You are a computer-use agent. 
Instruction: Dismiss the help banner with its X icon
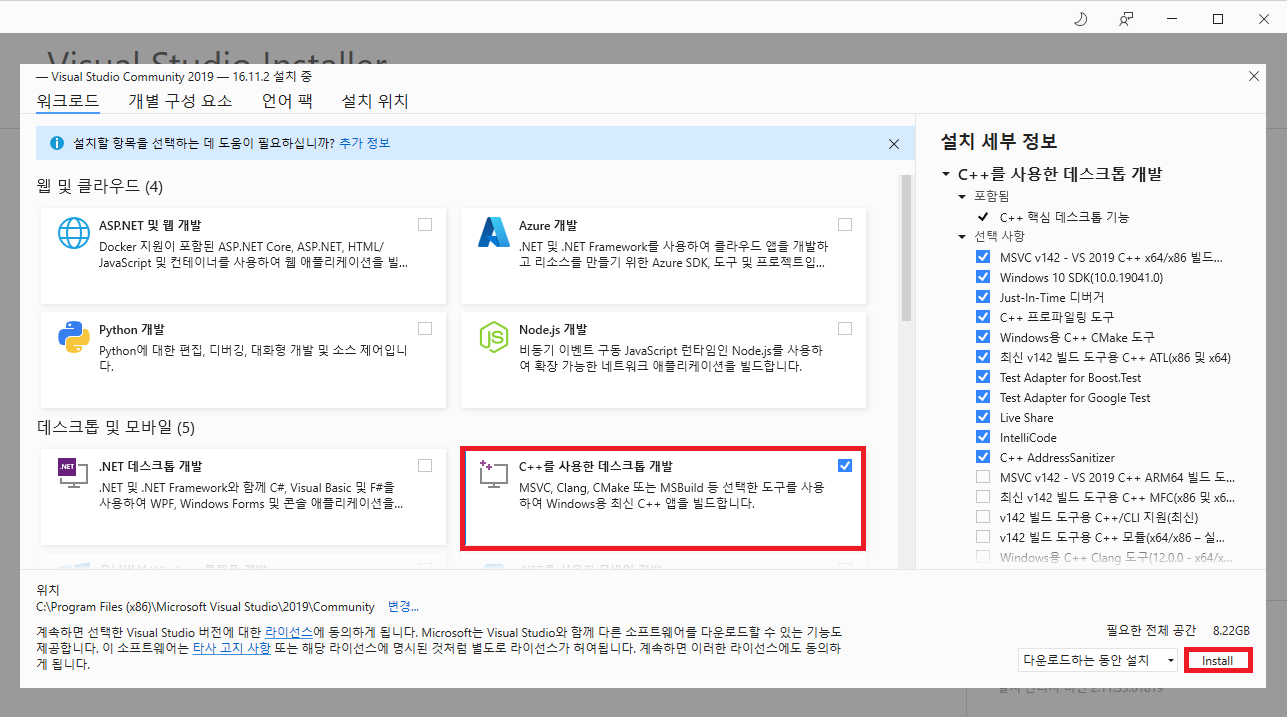(894, 144)
